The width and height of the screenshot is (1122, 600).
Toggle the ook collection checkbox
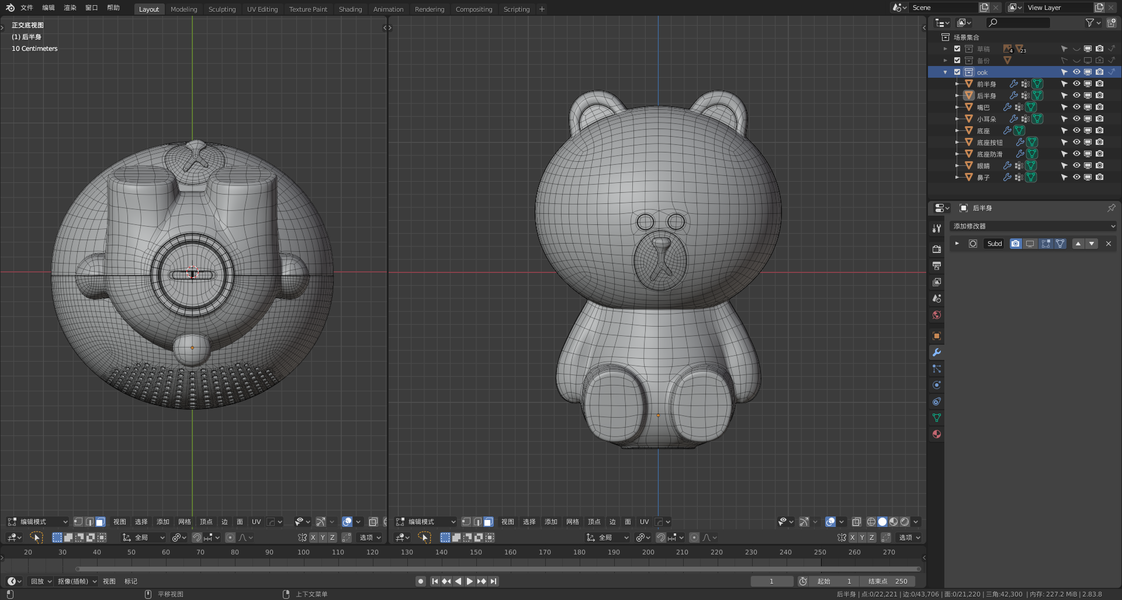tap(957, 72)
